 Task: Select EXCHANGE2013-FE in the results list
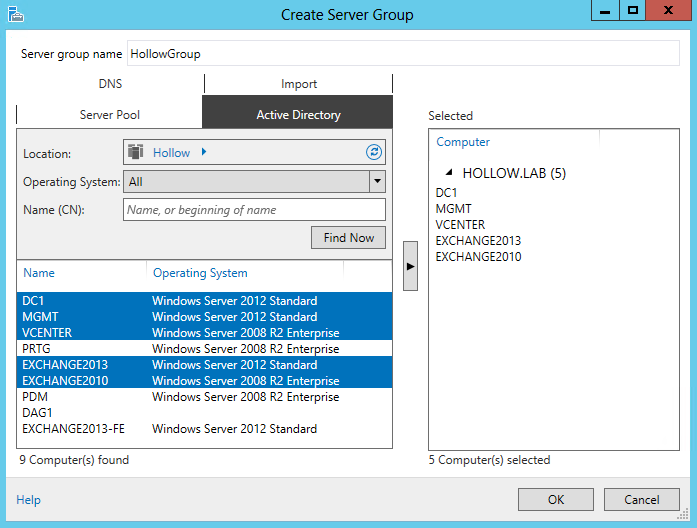tap(70, 429)
